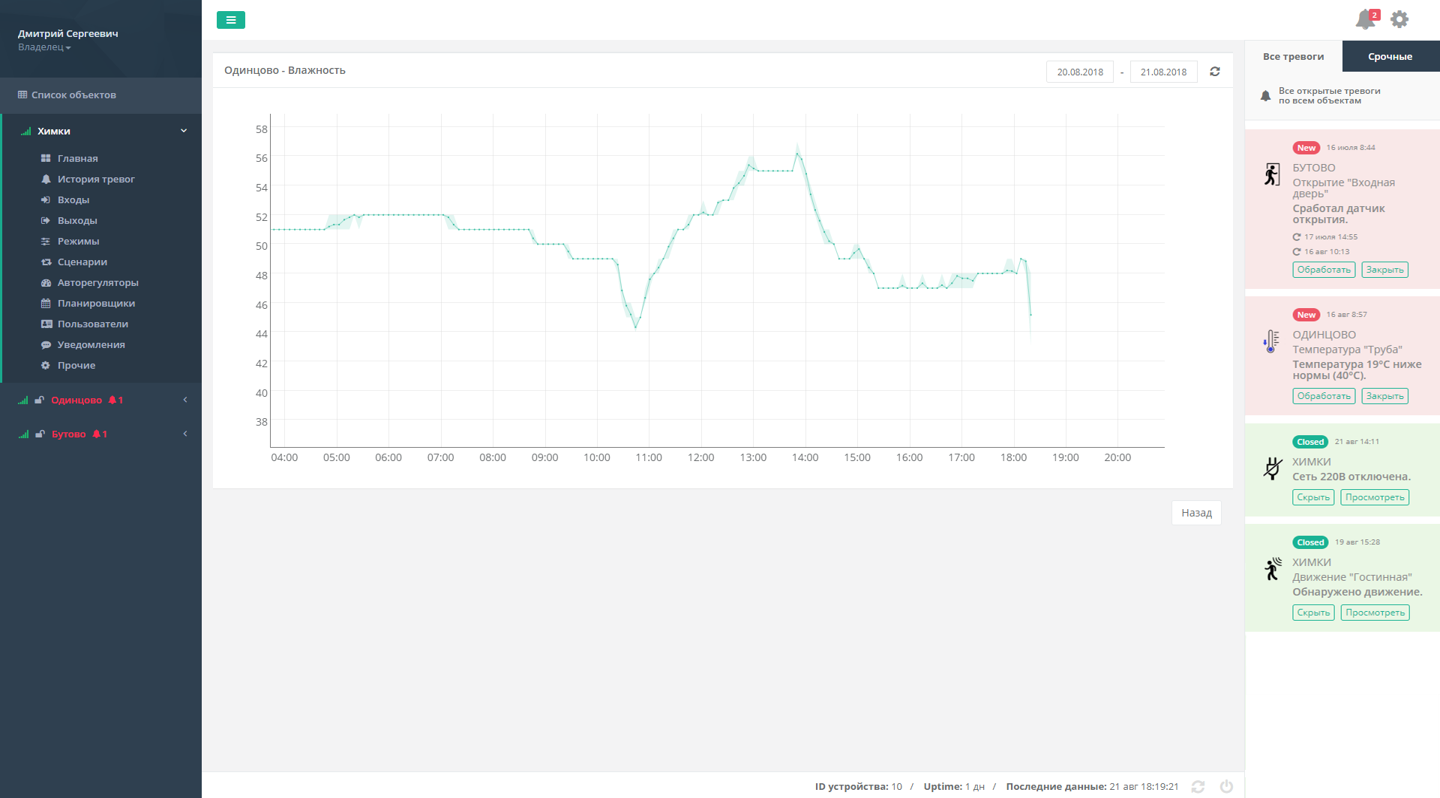
Task: Click Обработать on the Бутово alert
Action: point(1323,270)
